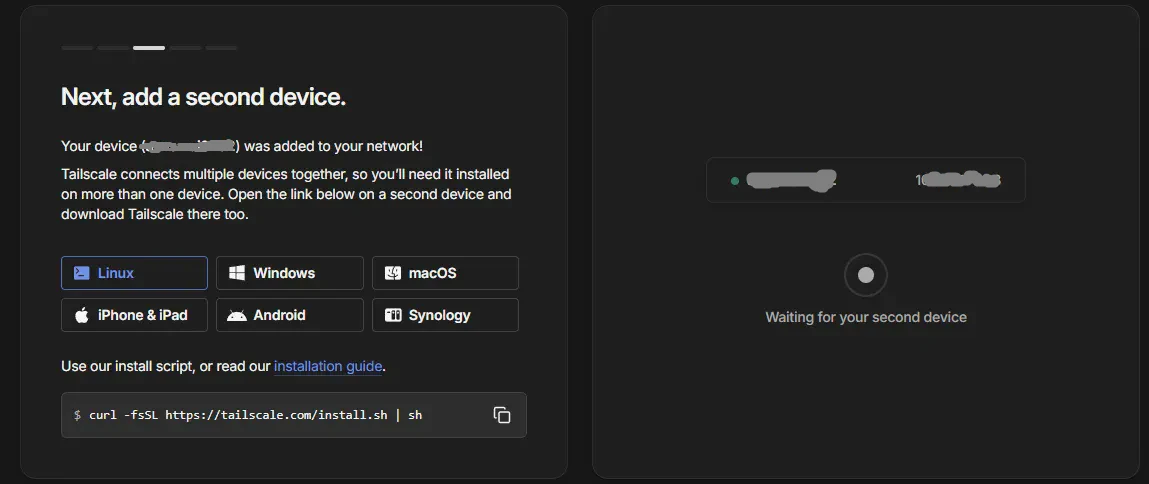Click the connected device row
The height and width of the screenshot is (484, 1149).
coord(865,180)
